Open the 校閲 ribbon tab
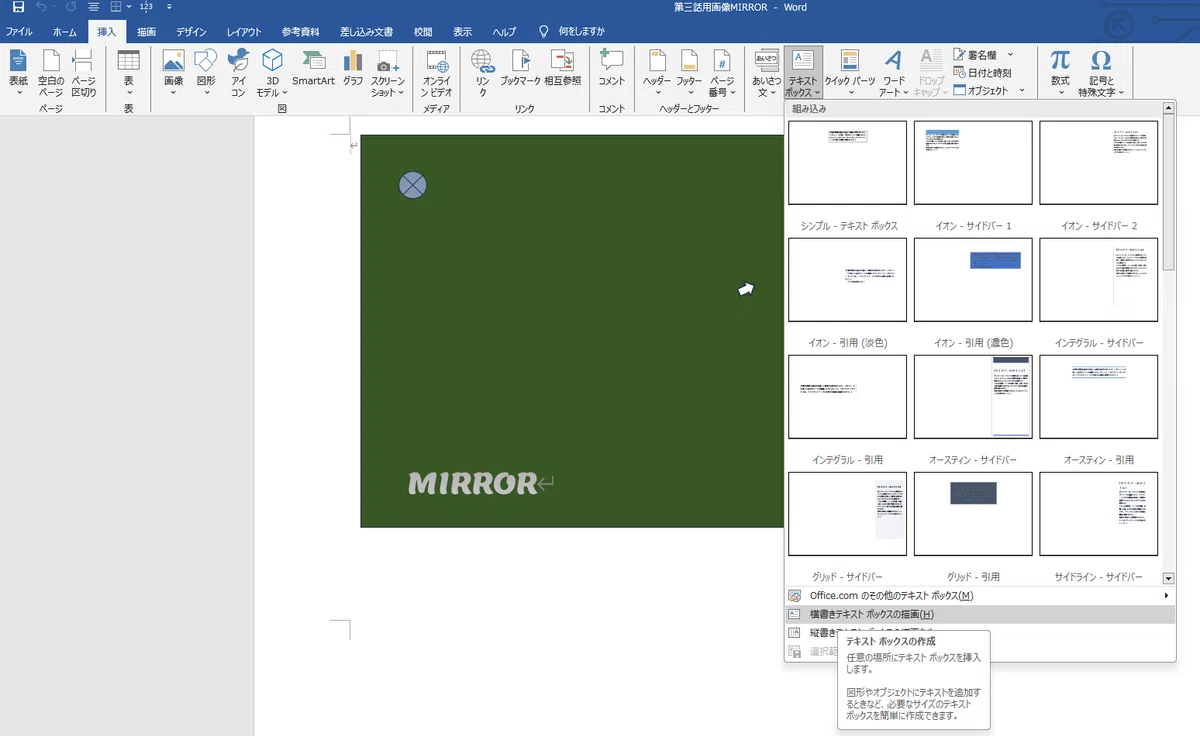 [x=424, y=31]
